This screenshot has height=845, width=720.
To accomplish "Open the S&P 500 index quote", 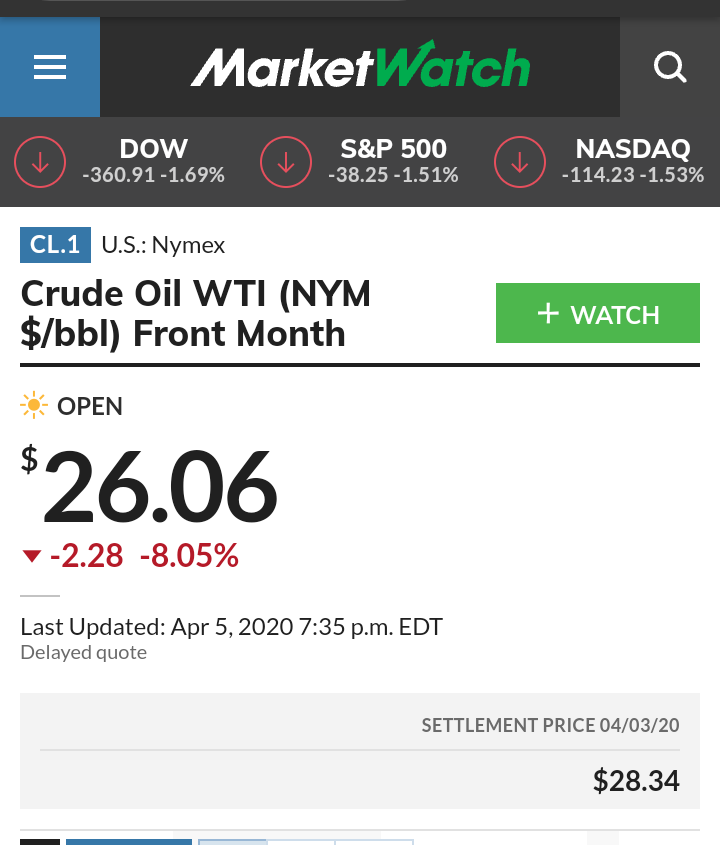I will point(393,162).
